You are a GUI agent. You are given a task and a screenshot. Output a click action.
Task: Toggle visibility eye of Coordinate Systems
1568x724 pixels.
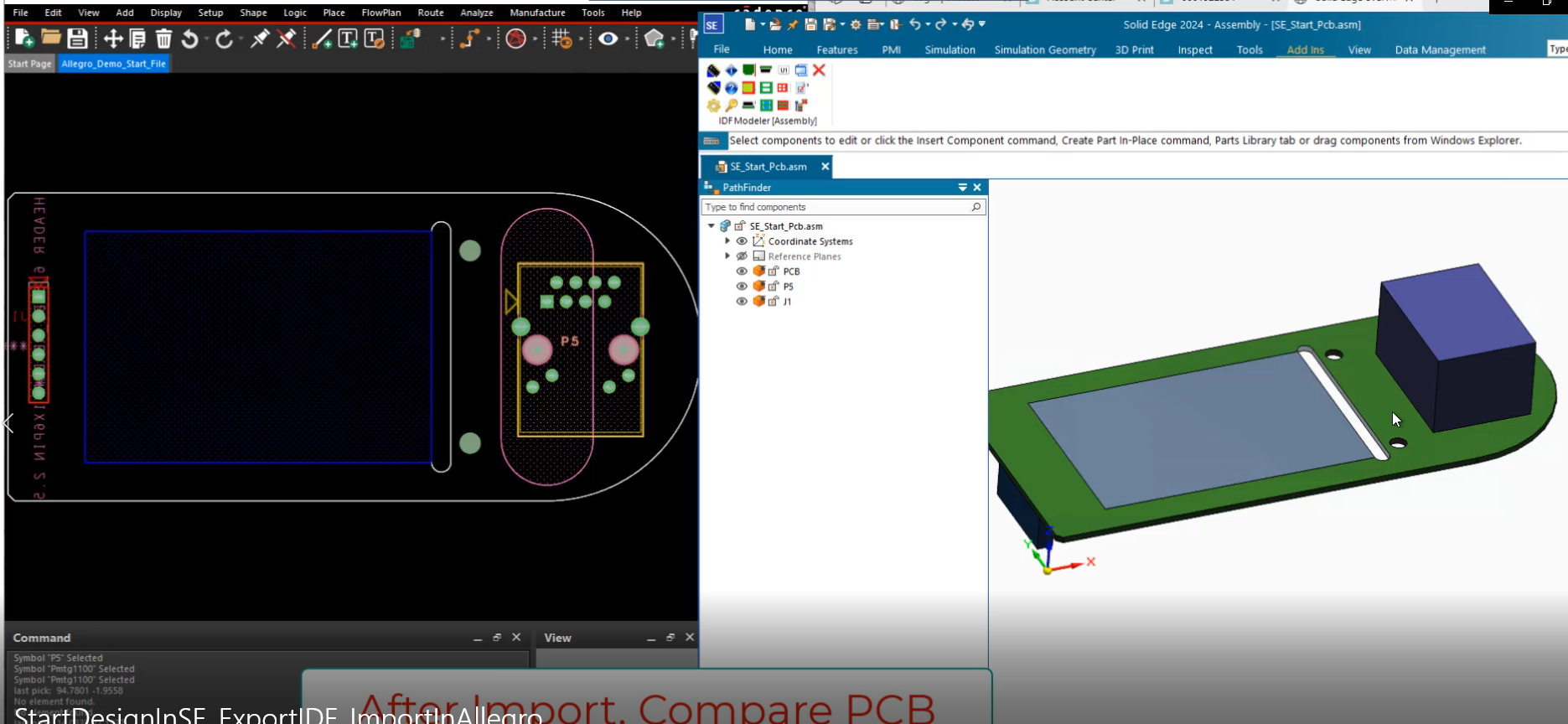742,241
